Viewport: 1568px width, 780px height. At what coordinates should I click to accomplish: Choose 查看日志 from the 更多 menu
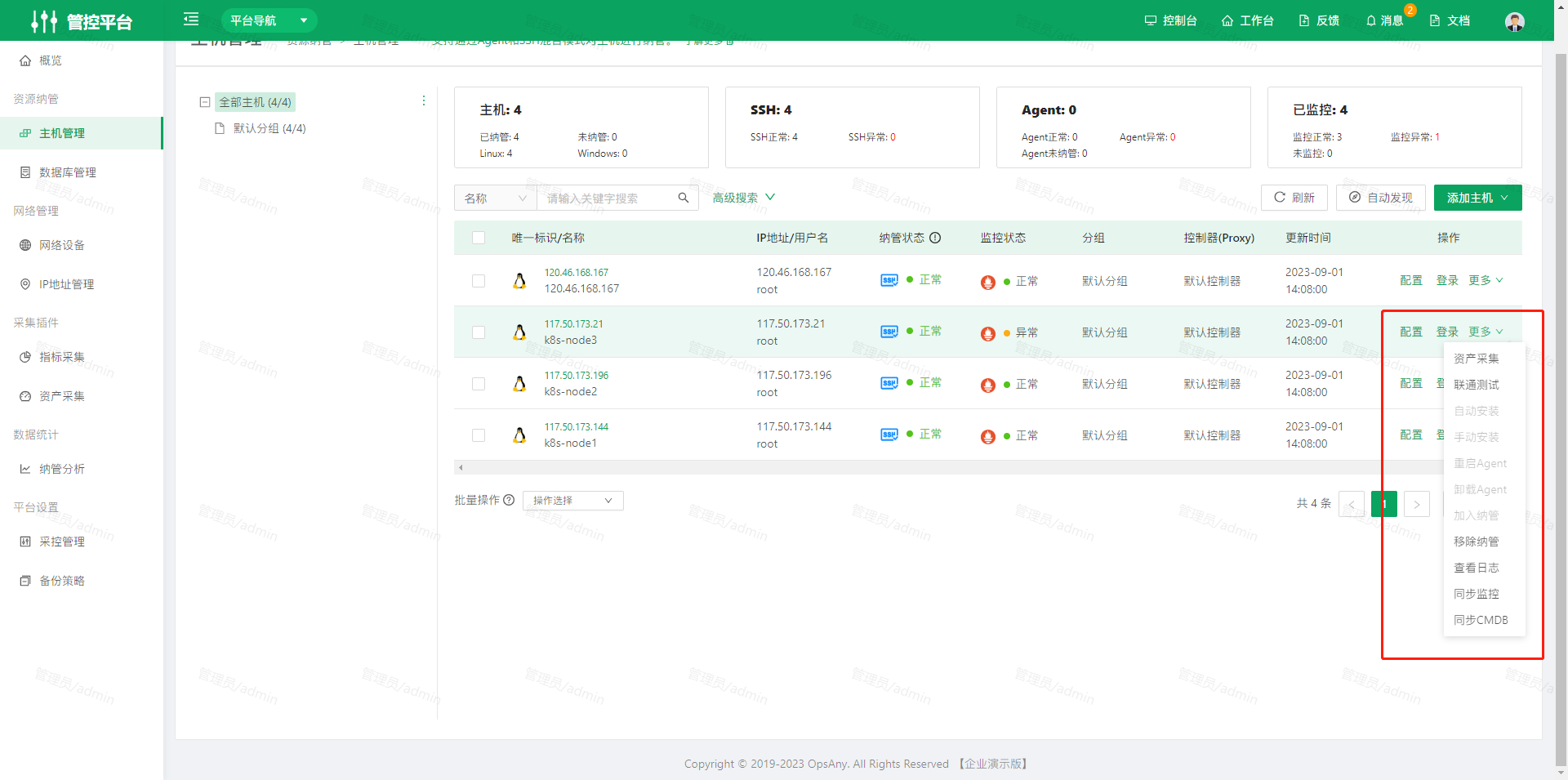tap(1484, 568)
